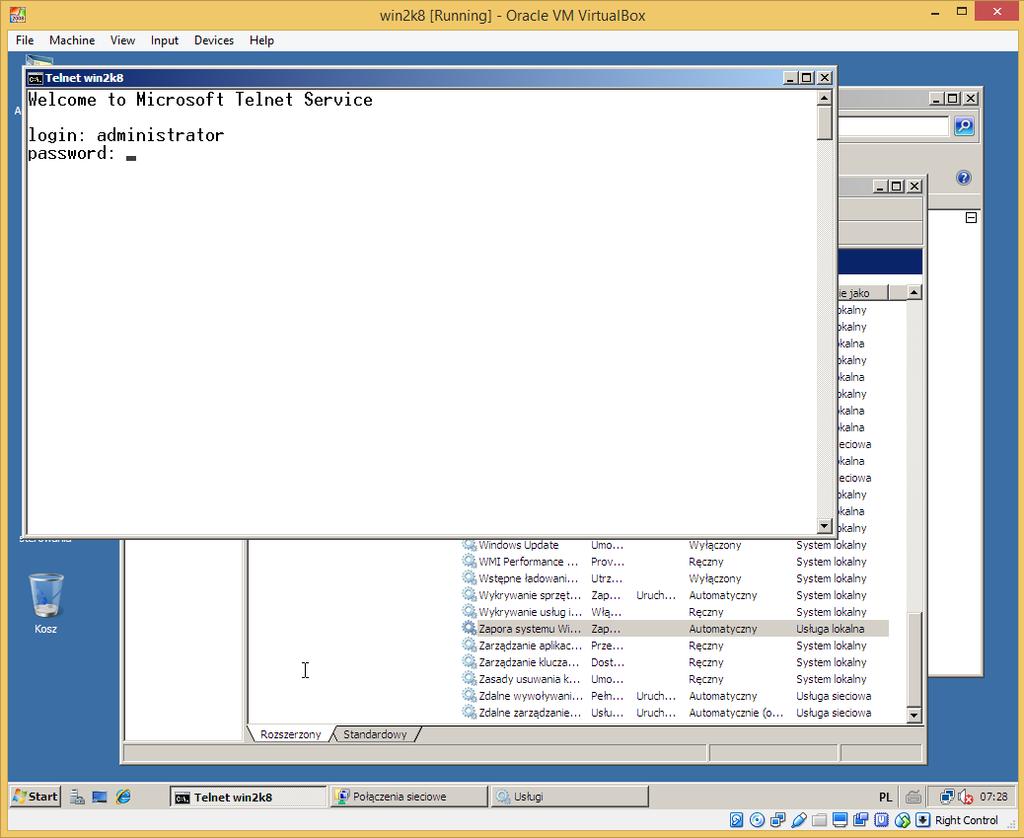Click the muted volume tray icon
Image resolution: width=1024 pixels, height=838 pixels.
click(965, 797)
